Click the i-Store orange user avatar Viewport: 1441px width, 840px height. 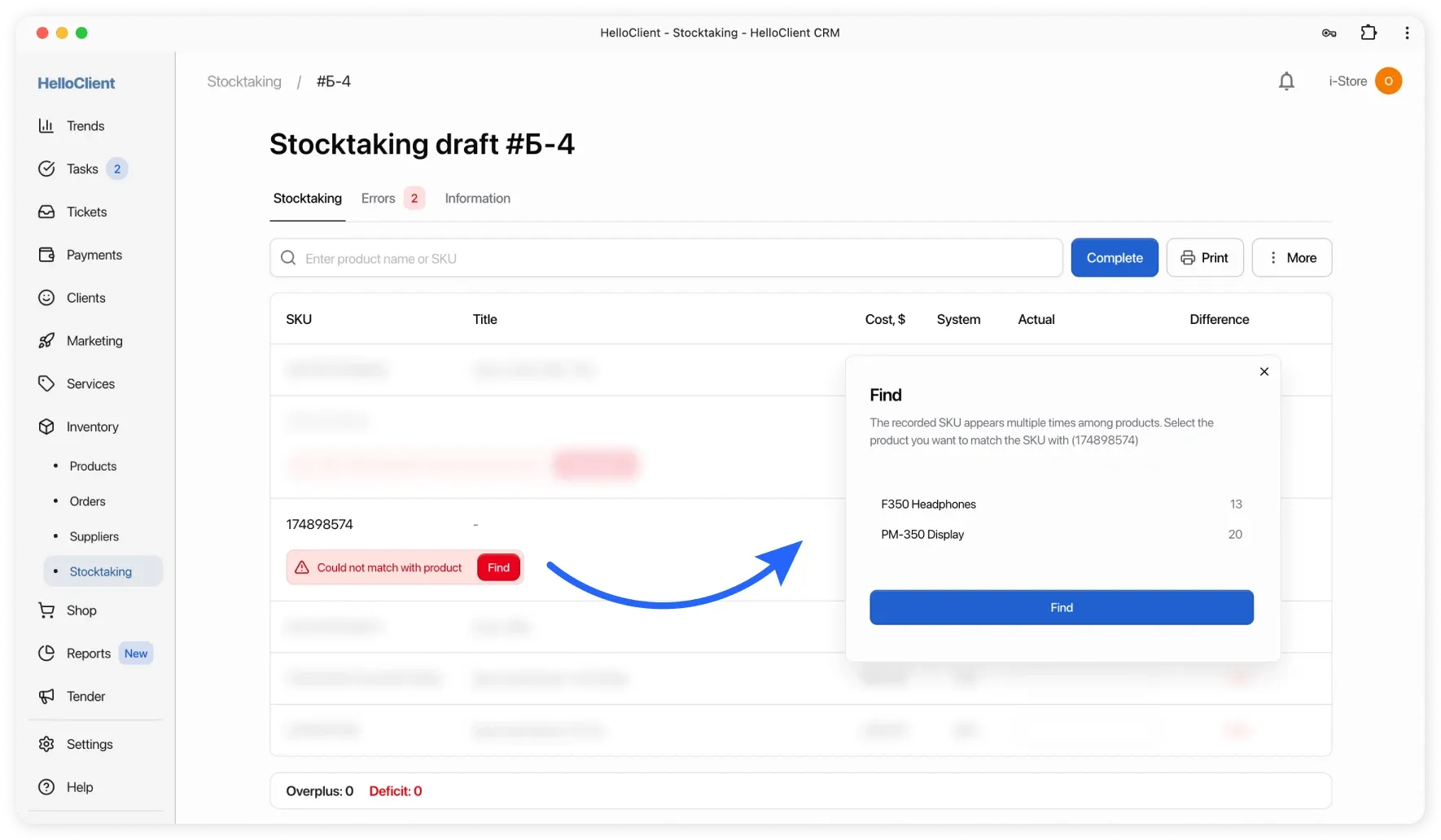coord(1388,81)
